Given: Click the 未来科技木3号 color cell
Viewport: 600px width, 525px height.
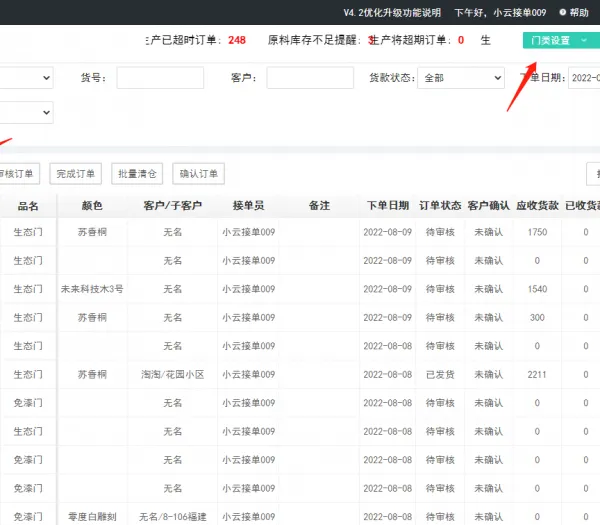Looking at the screenshot, I should click(x=92, y=289).
